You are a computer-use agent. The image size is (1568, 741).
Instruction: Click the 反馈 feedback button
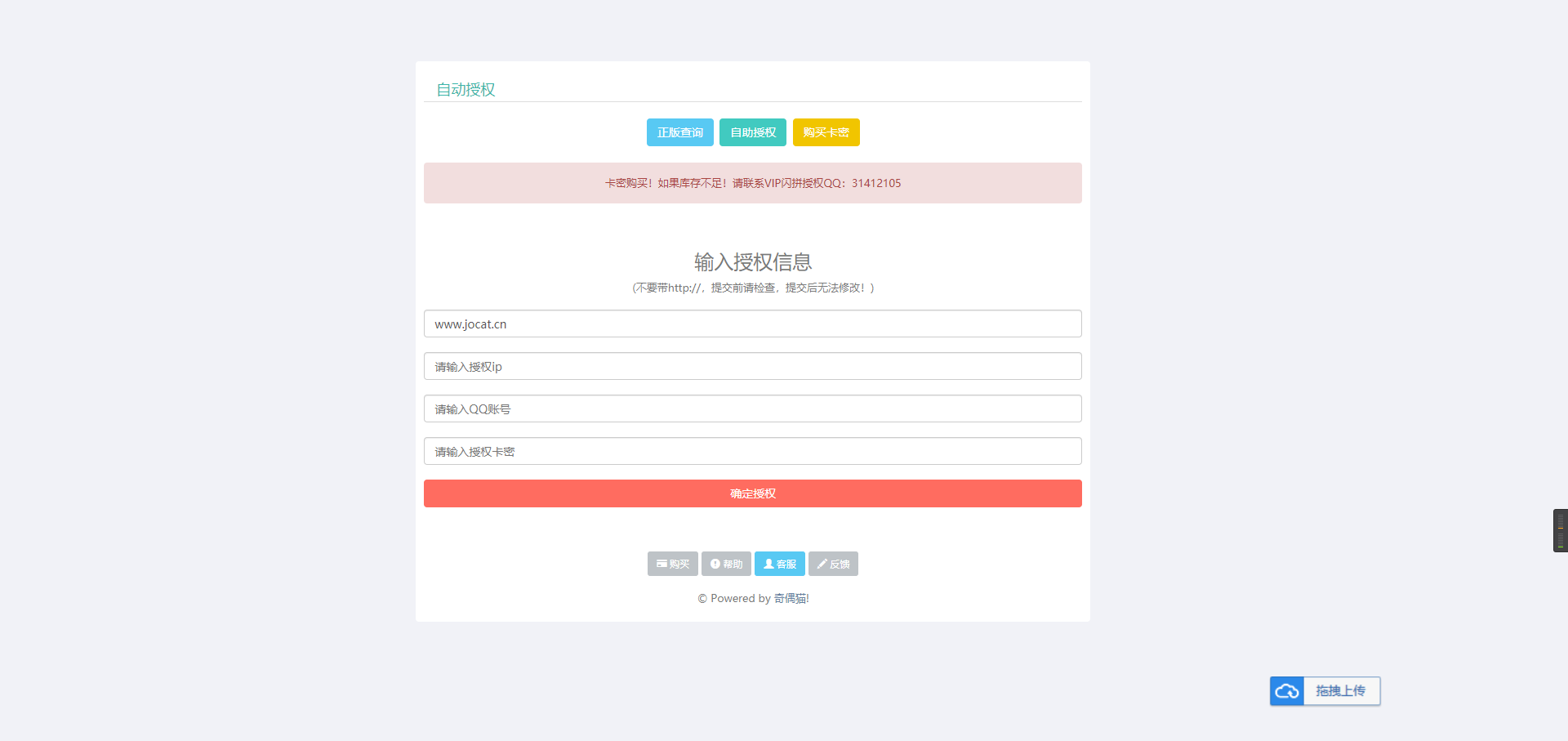point(833,564)
